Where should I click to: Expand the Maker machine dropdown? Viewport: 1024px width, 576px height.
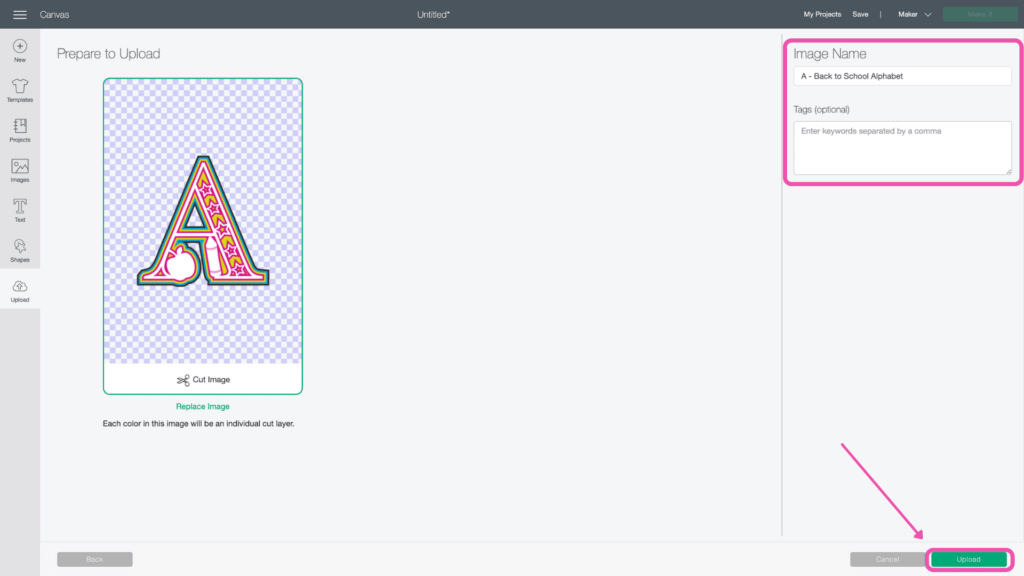tap(914, 14)
